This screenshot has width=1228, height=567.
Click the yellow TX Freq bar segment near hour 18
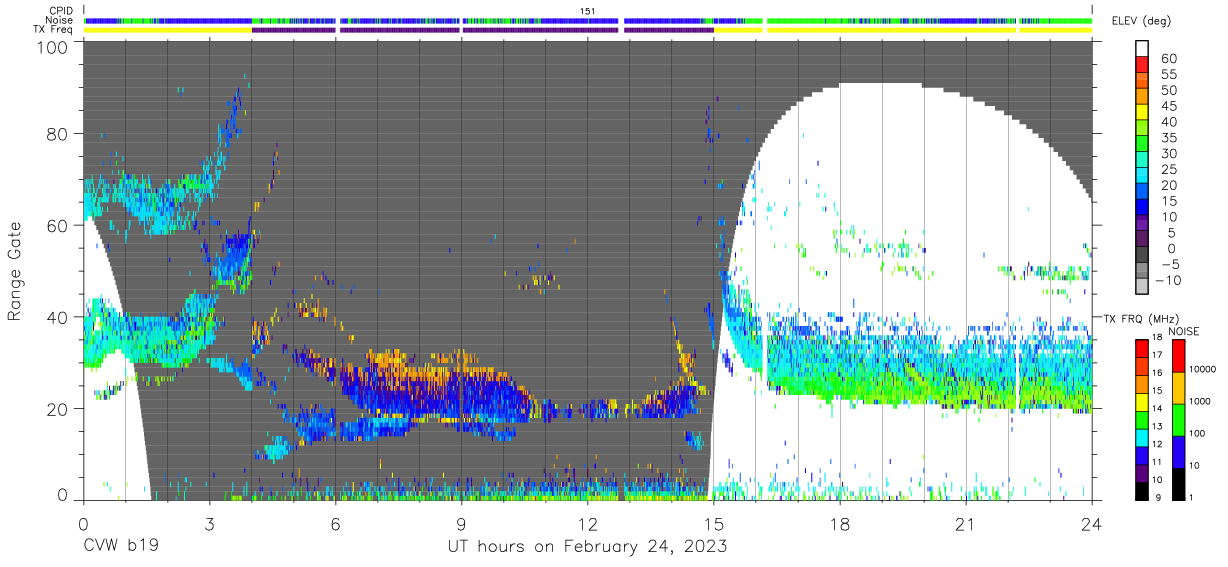click(891, 30)
